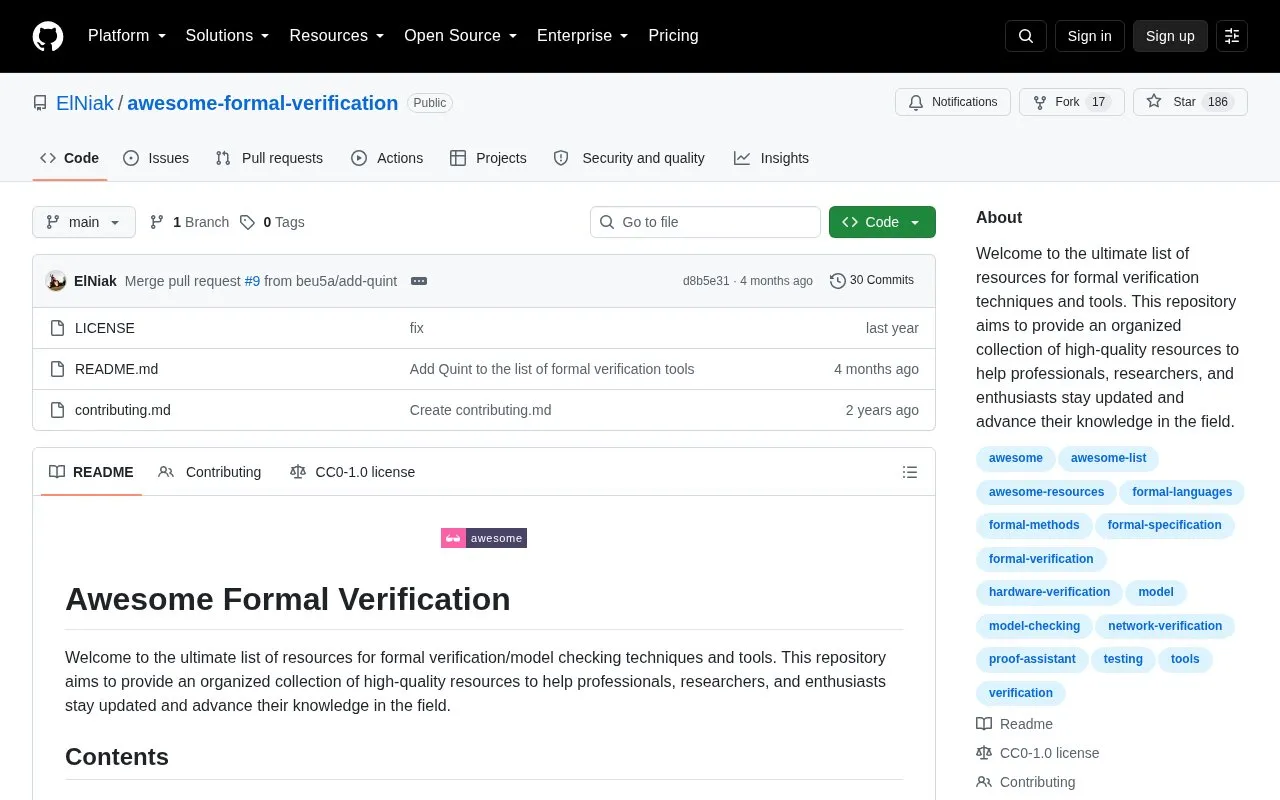Open the GitHub homepage logo
Screen dimensions: 1280x800
48,36
